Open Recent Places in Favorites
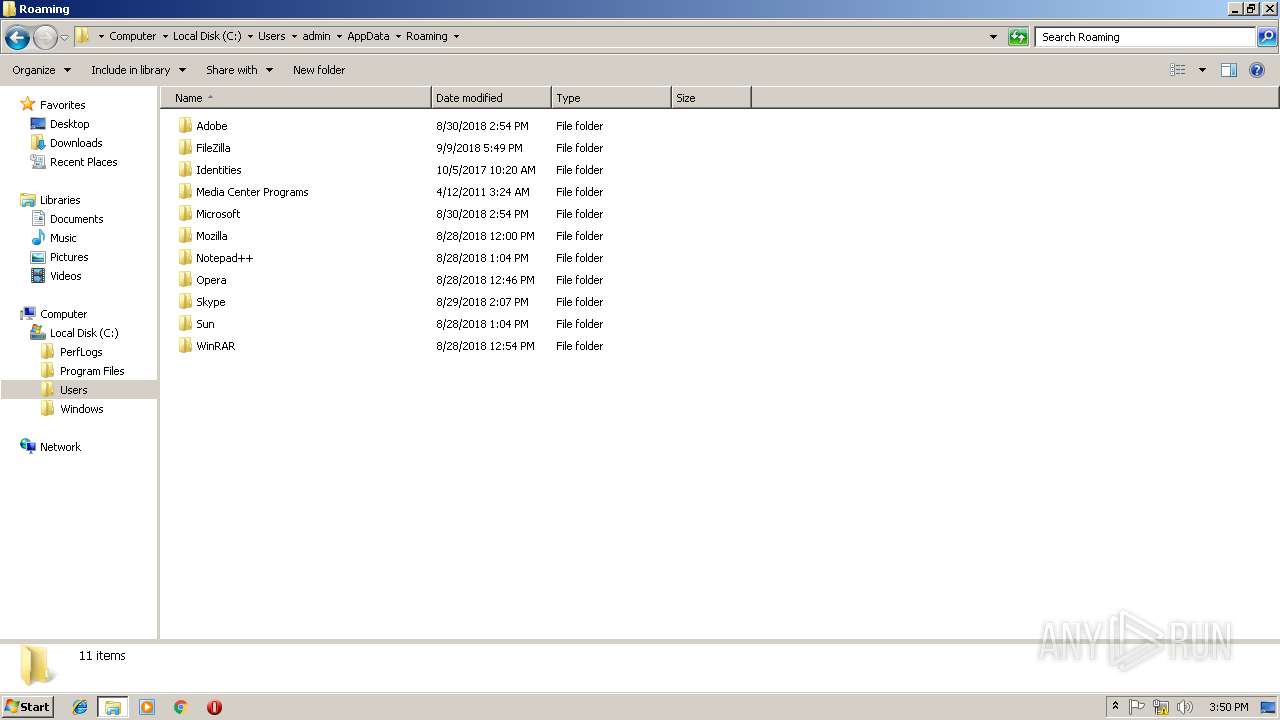The image size is (1280, 720). 84,162
